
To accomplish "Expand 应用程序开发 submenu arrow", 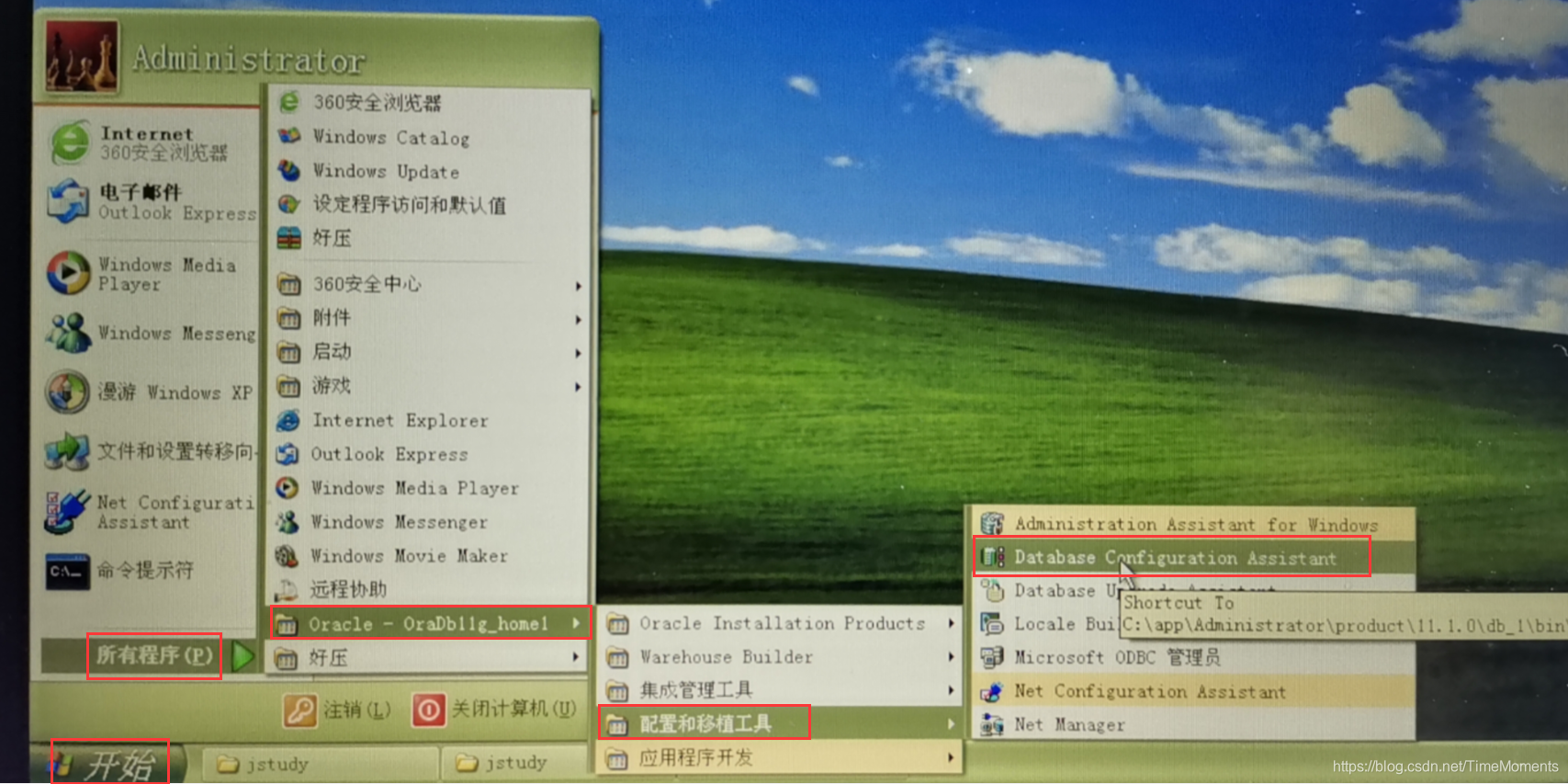I will pos(952,758).
